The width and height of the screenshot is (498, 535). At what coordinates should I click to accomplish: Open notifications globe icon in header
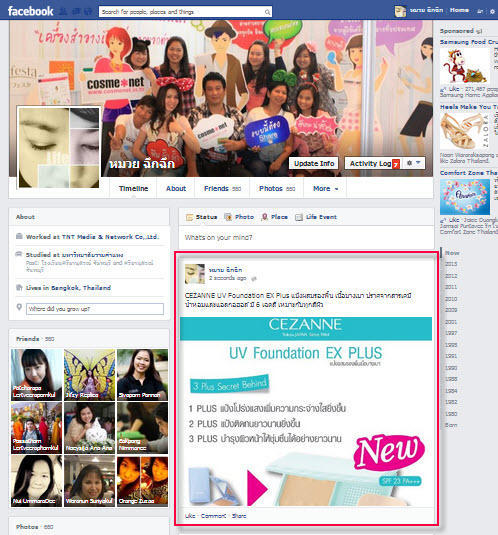tap(88, 12)
